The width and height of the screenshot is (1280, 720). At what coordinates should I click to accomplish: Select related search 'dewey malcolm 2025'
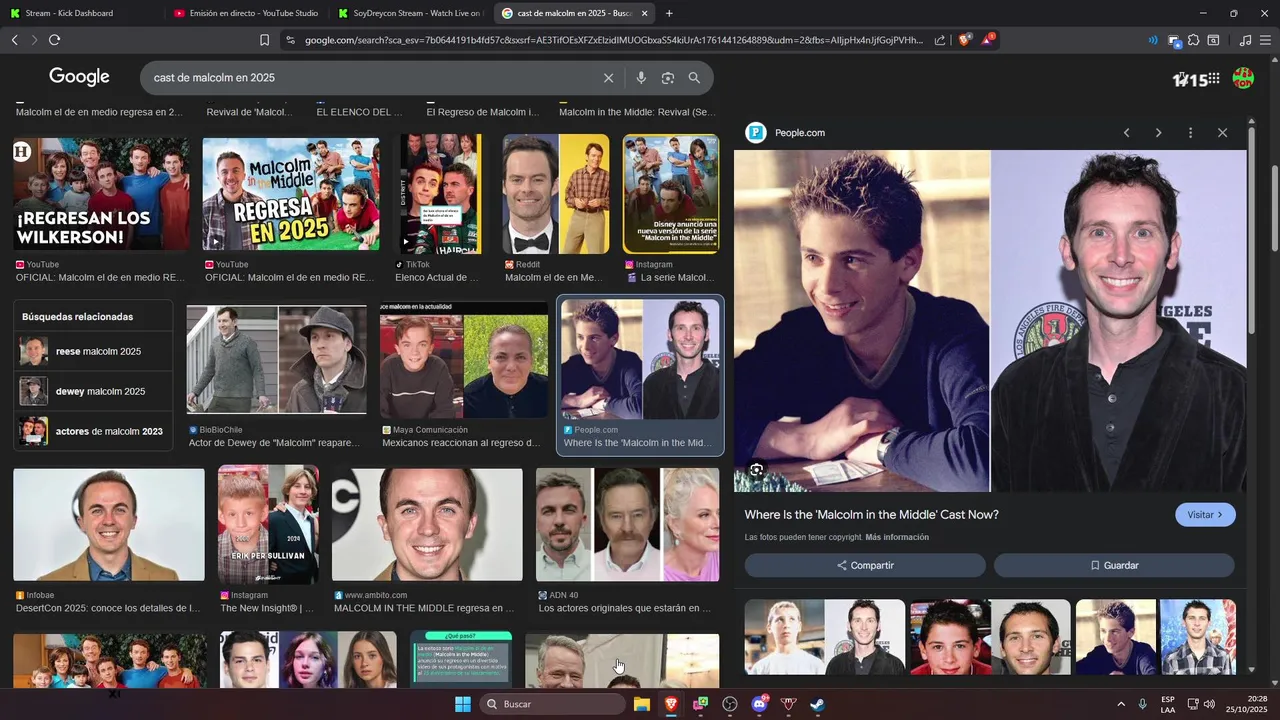93,391
